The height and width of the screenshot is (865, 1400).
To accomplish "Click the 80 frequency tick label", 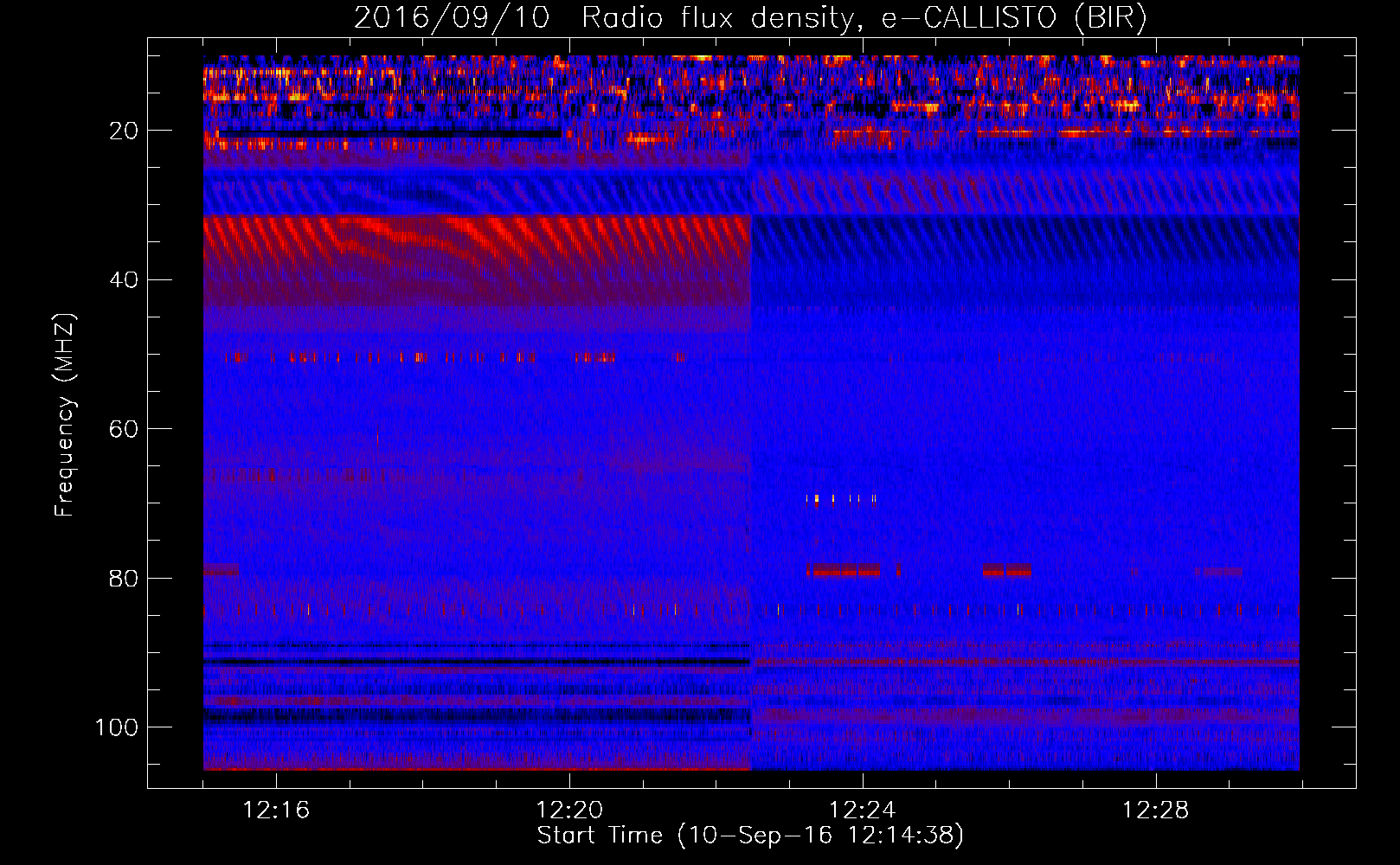I will (x=125, y=578).
